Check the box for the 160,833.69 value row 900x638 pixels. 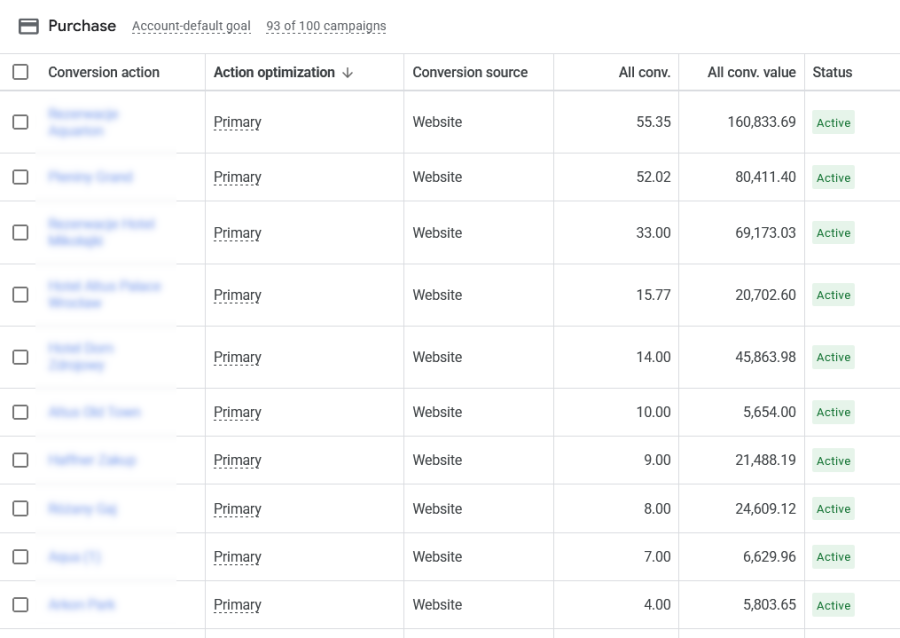click(21, 122)
